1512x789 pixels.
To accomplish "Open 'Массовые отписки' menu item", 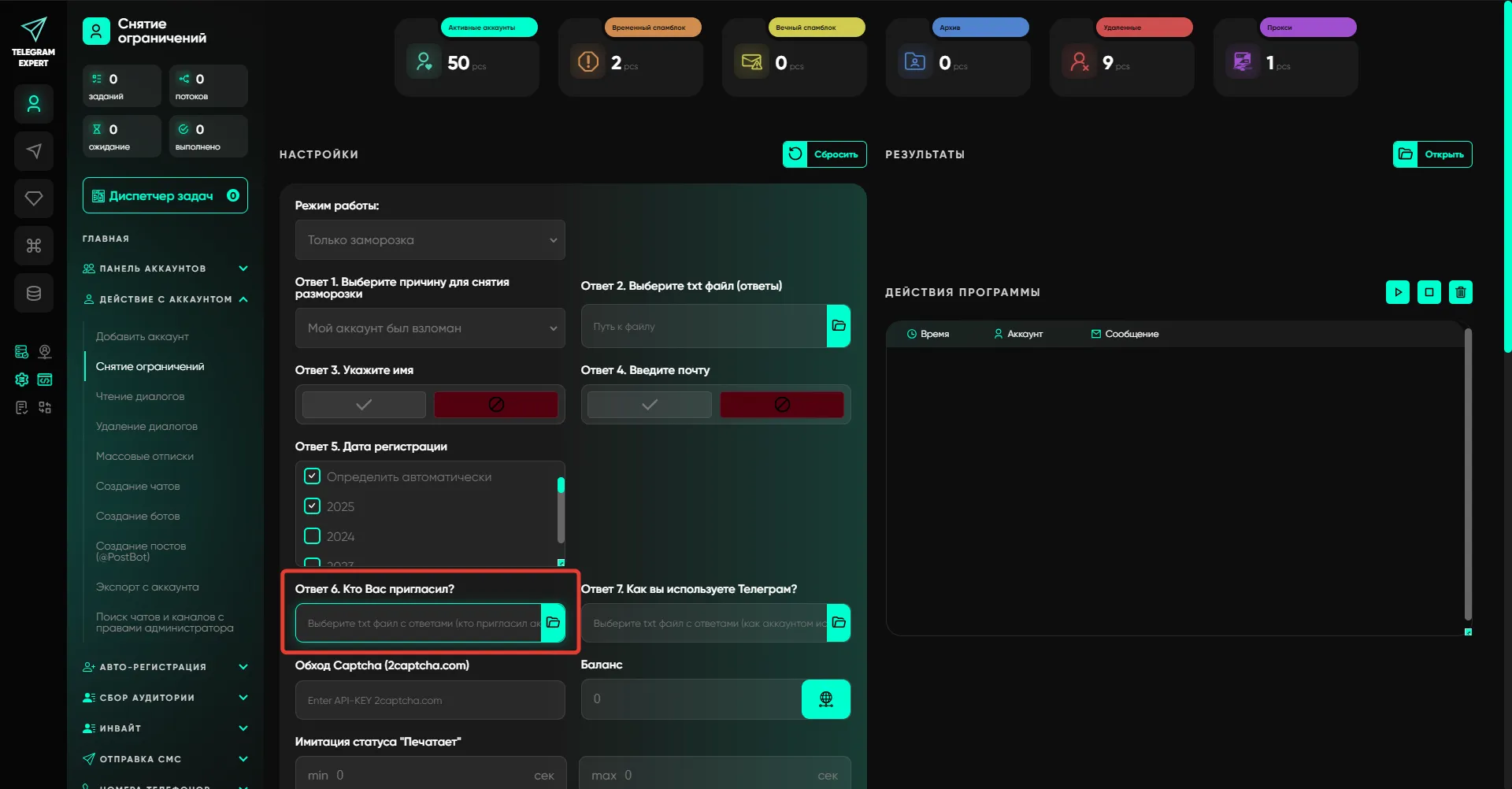I will click(145, 456).
